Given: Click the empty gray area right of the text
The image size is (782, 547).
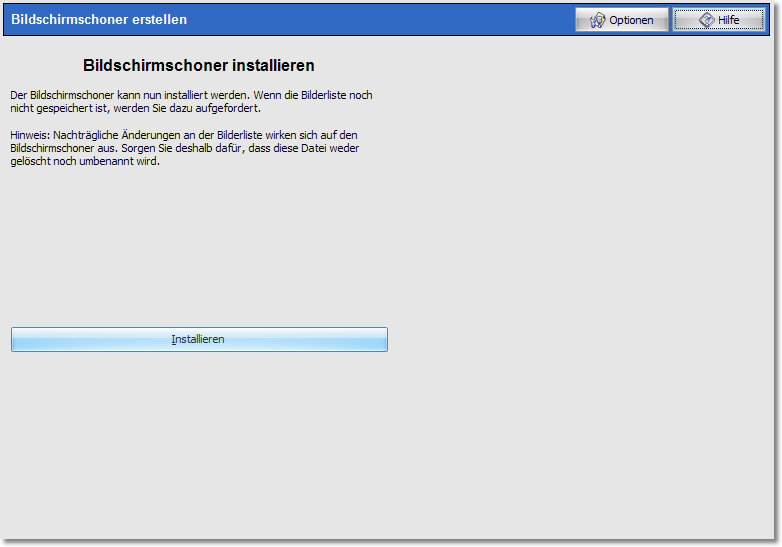Looking at the screenshot, I should pos(580,200).
